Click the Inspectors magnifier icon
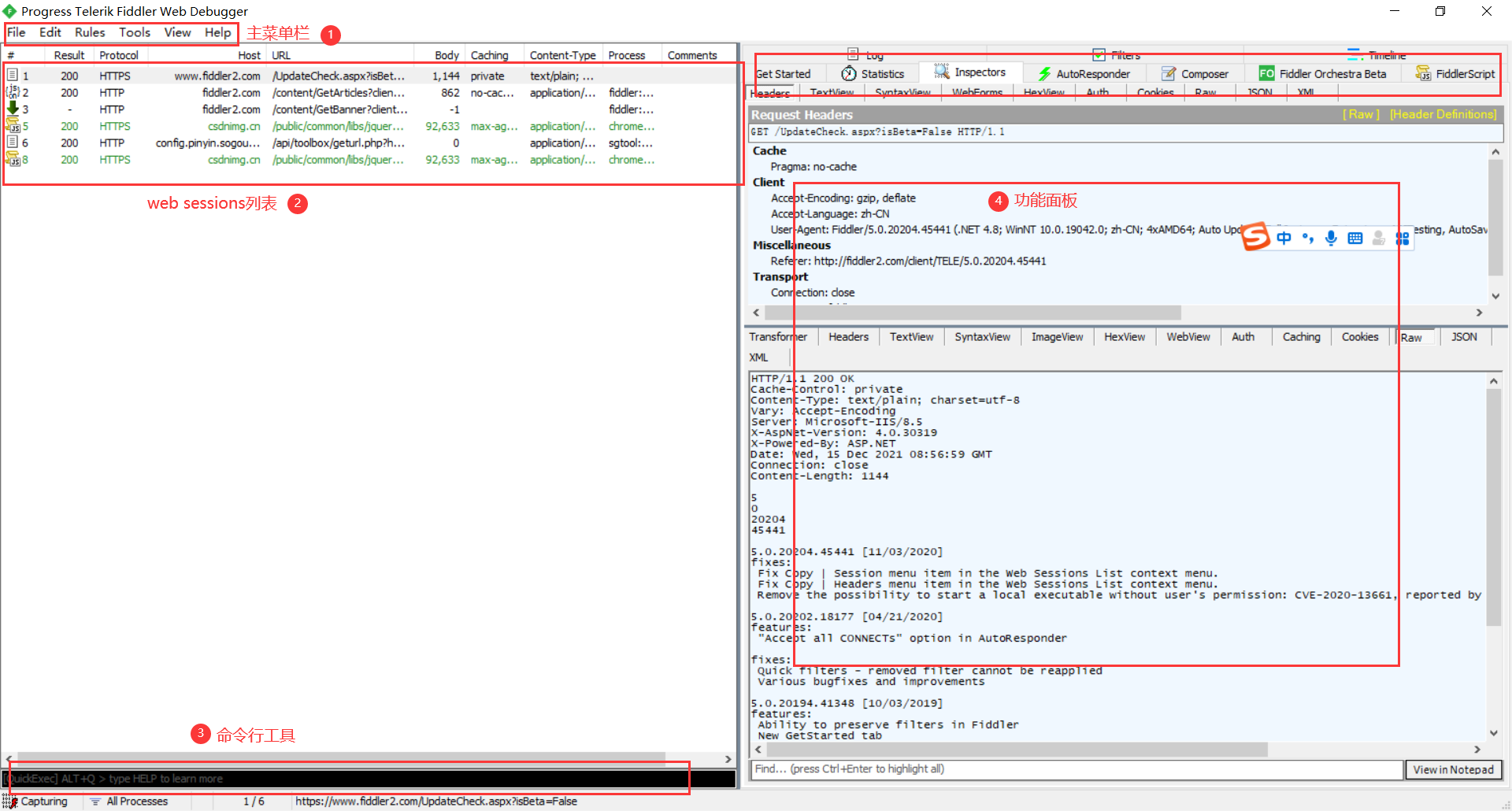The width and height of the screenshot is (1512, 811). (942, 72)
